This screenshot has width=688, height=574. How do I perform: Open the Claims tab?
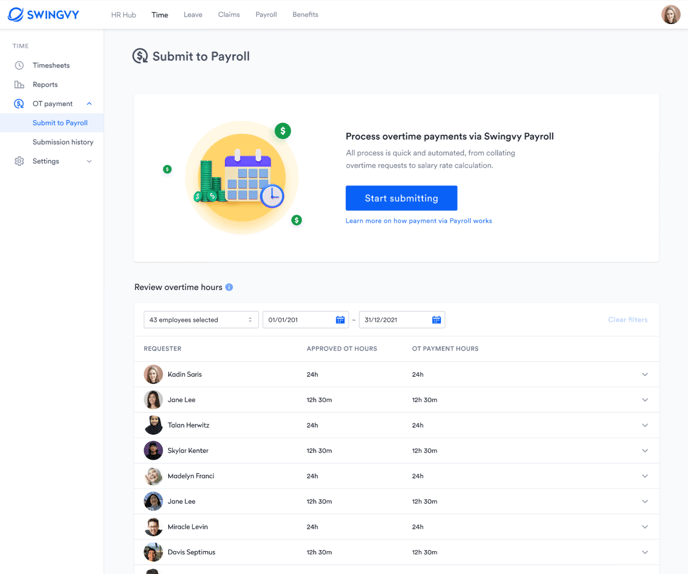[229, 14]
